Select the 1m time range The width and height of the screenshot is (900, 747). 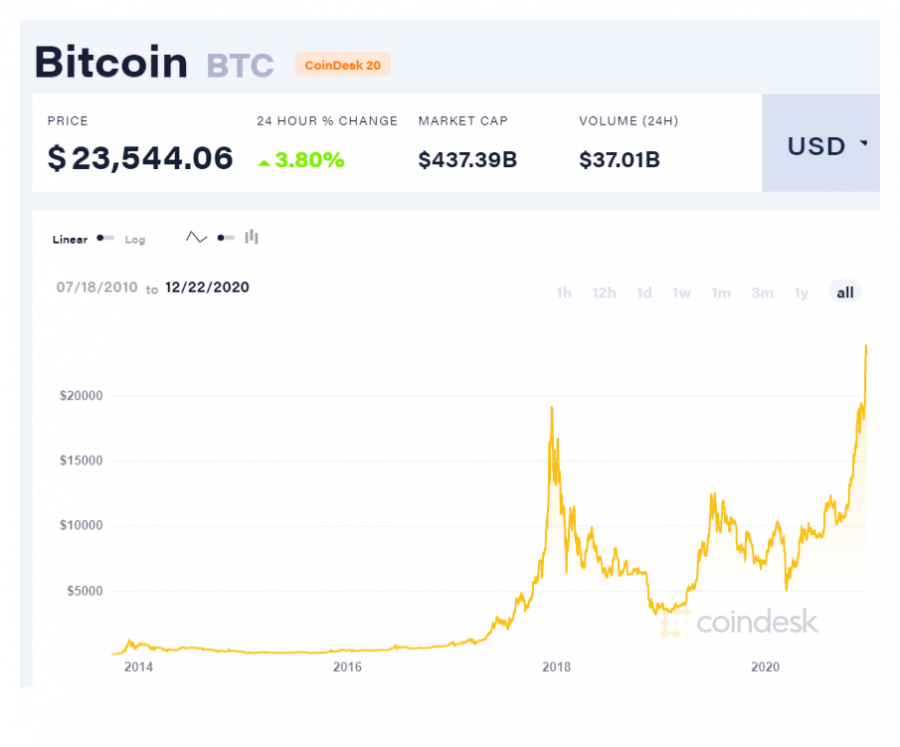tap(721, 293)
